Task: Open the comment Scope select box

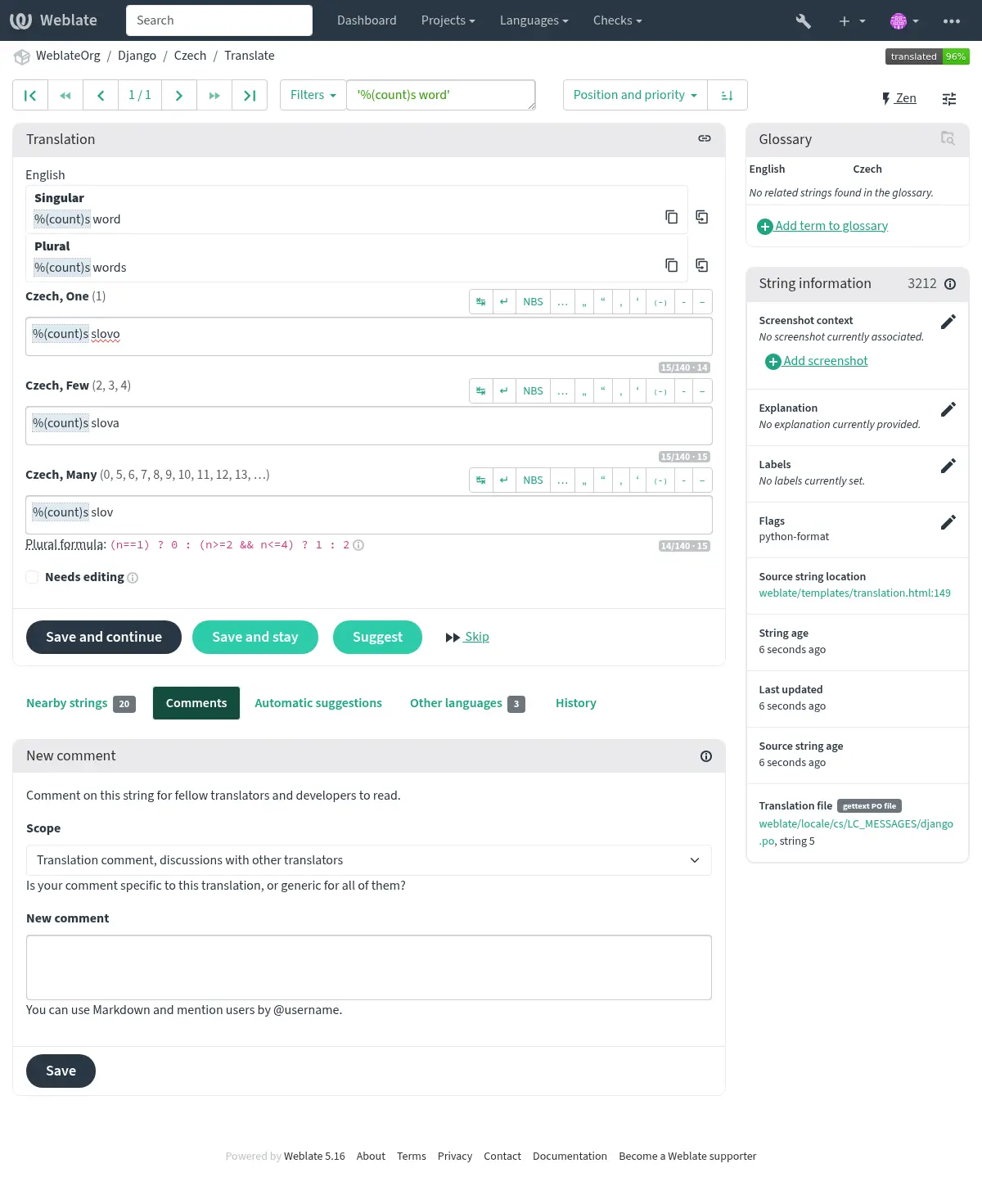Action: pyautogui.click(x=368, y=860)
